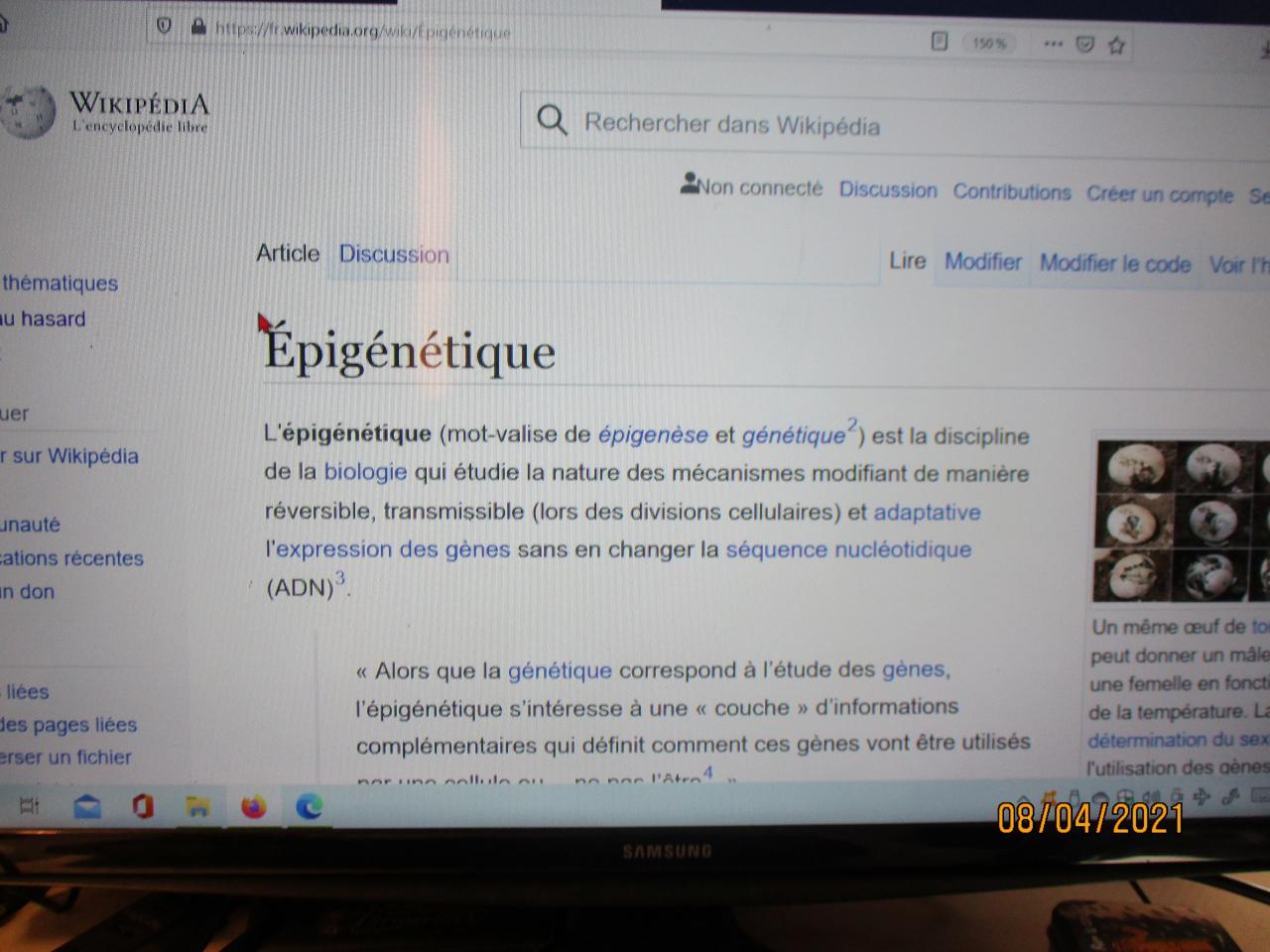Follow the gènes link in the quotation
This screenshot has height=952, width=1270.
point(914,669)
